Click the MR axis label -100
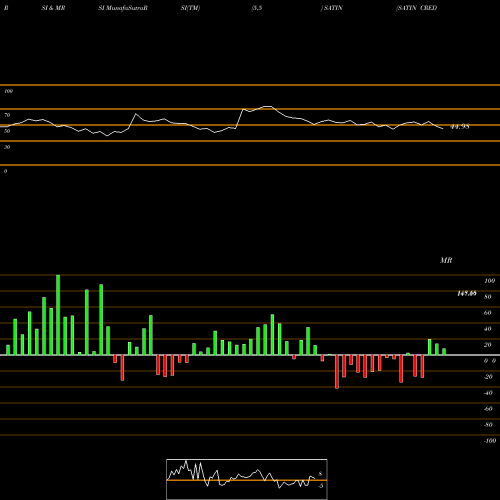 (490, 441)
